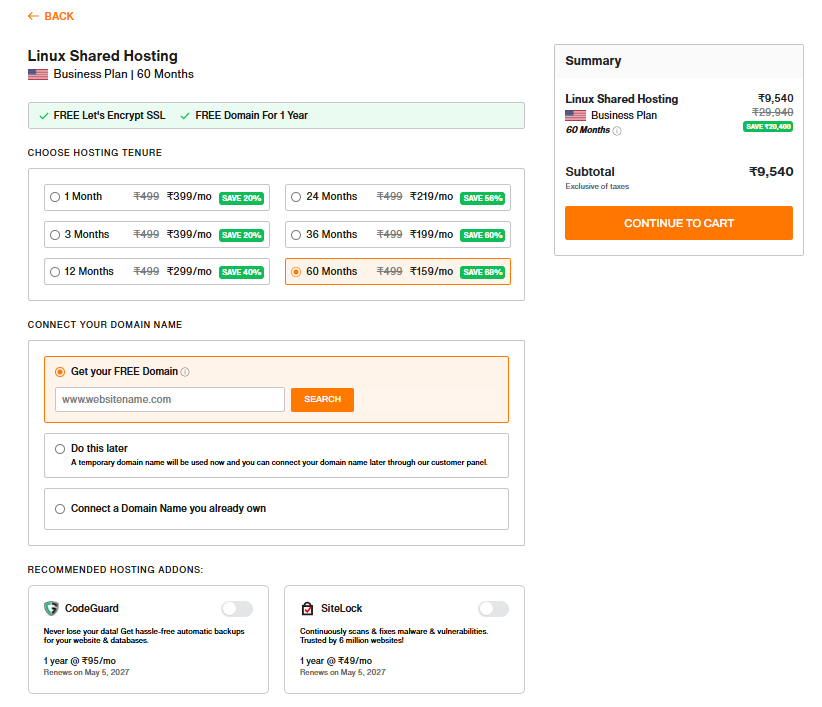Screen dimensions: 822x707
Task: Click the orange SEARCH button
Action: coord(322,399)
